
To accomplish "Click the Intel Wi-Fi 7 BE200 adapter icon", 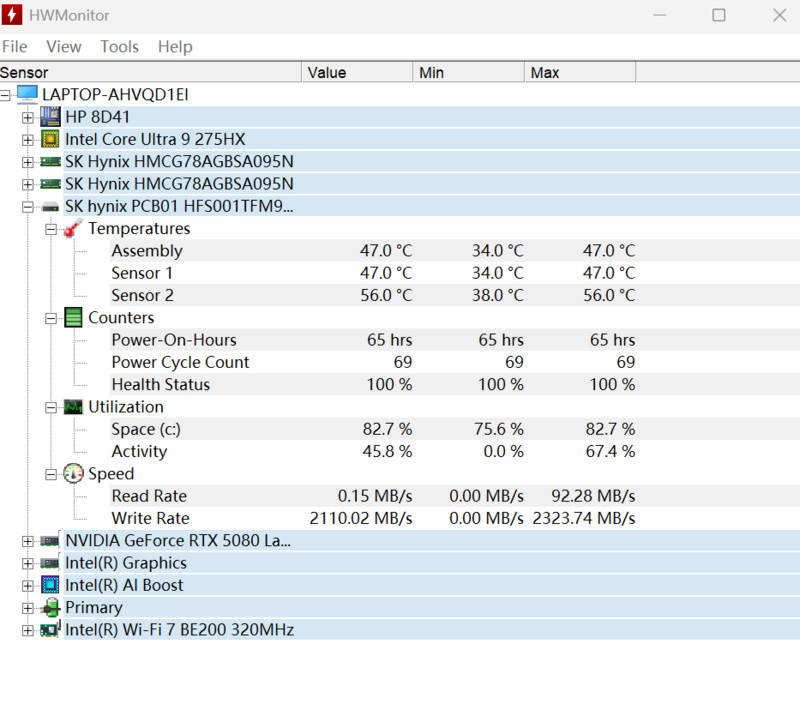I will click(50, 630).
